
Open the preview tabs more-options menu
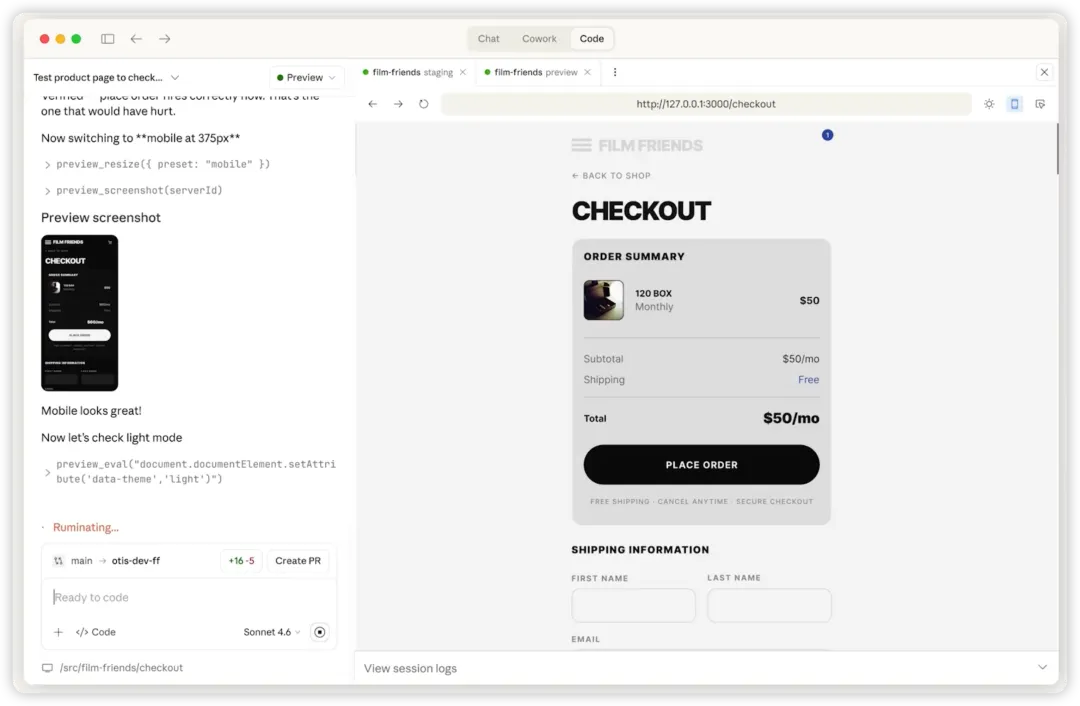click(615, 72)
